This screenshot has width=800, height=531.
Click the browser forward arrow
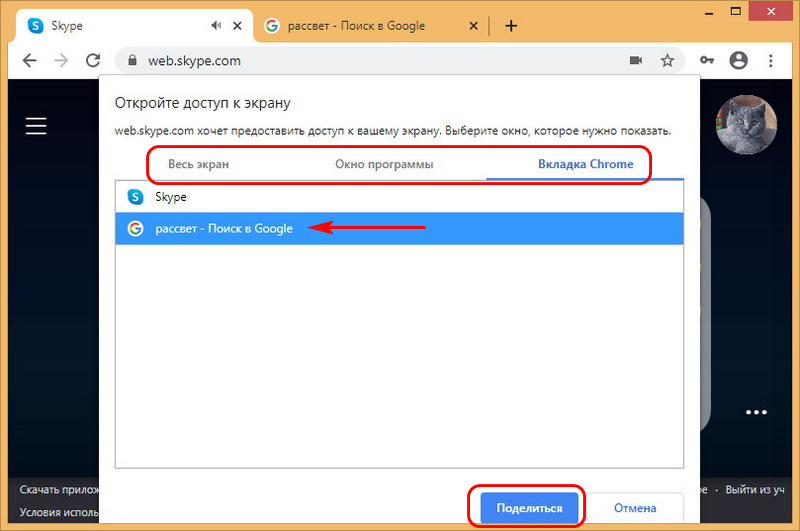(61, 61)
